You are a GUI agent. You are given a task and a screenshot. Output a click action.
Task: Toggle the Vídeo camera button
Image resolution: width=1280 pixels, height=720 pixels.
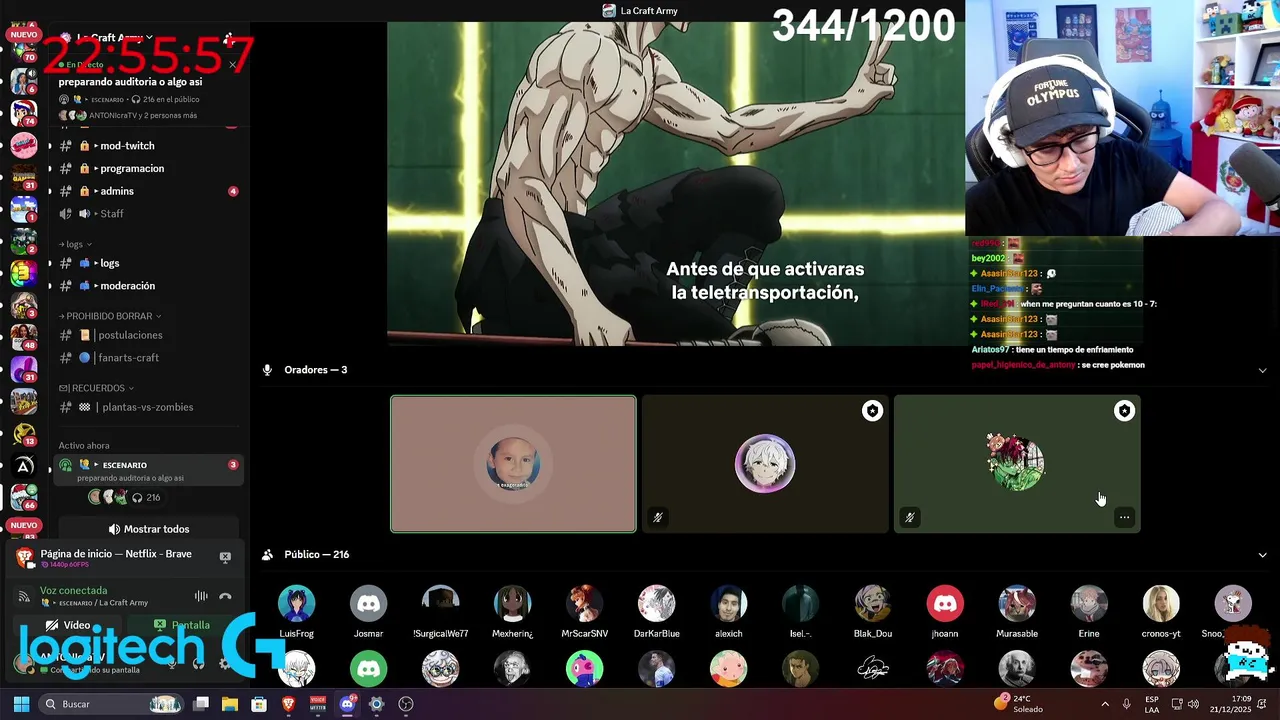[69, 625]
